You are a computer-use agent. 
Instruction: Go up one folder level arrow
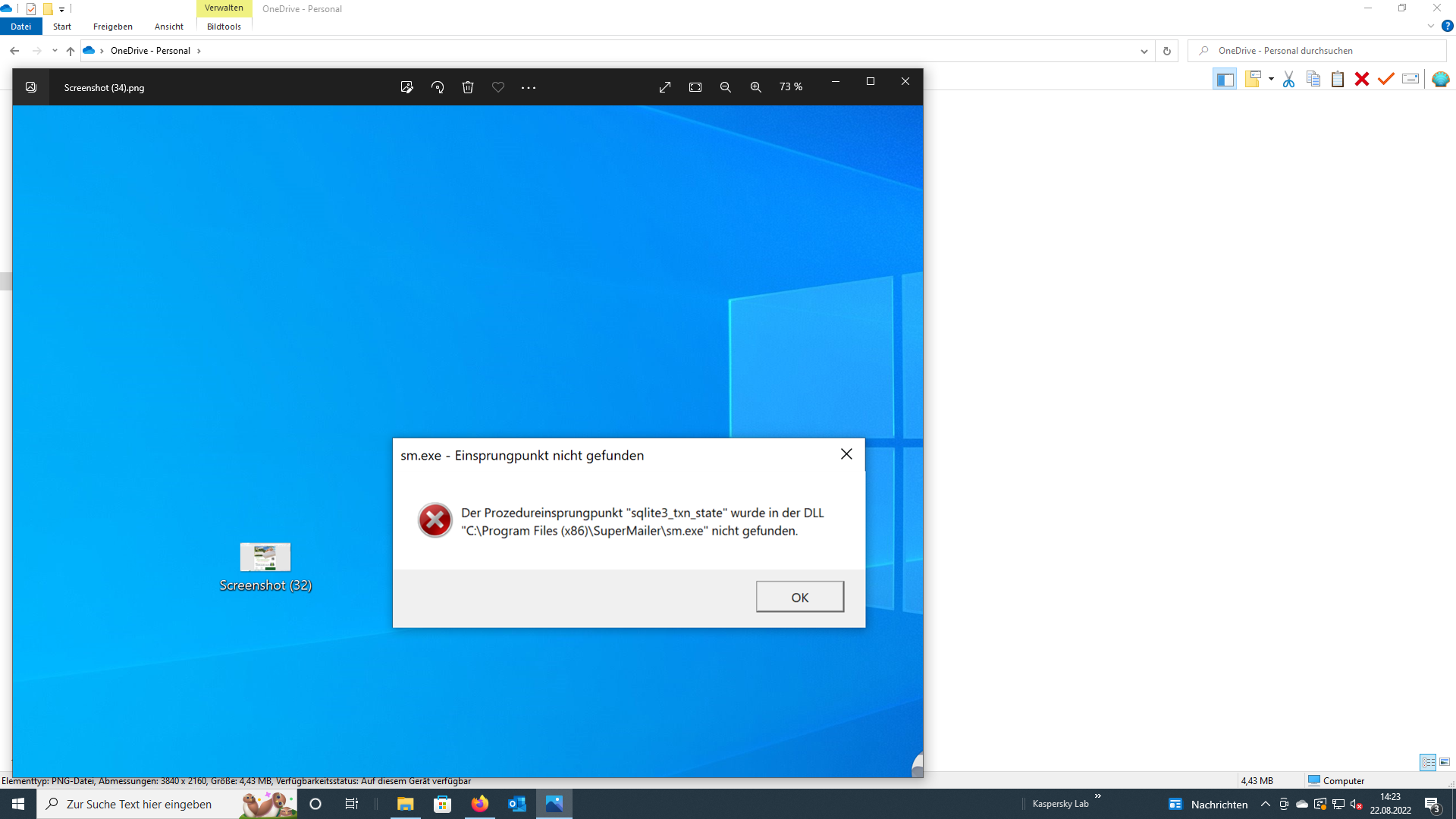coord(71,51)
